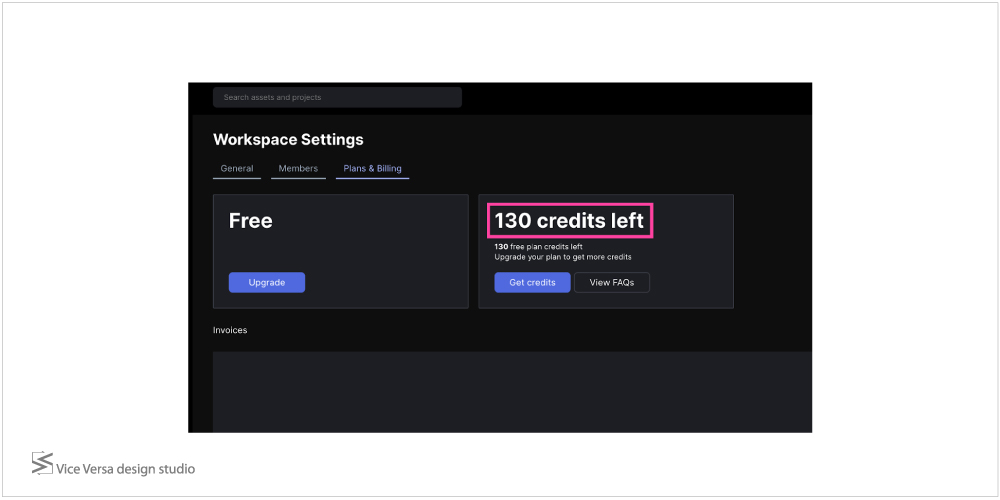Click the small bold 130 under the heading
Viewport: 1000px width, 500px height.
pyautogui.click(x=501, y=246)
